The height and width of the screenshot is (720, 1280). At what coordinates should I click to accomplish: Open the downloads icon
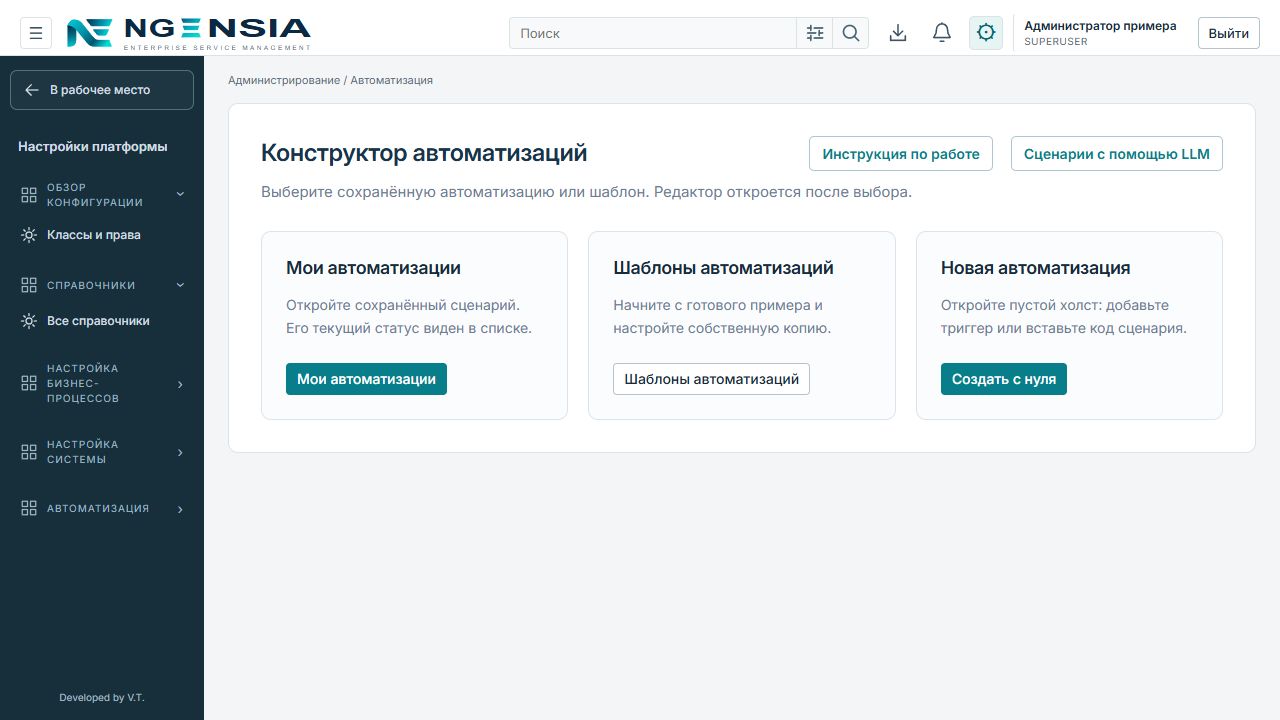point(898,33)
